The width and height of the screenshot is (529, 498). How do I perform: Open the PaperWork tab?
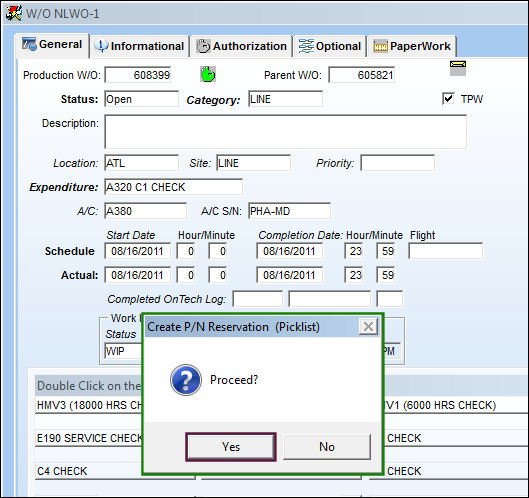pos(412,46)
